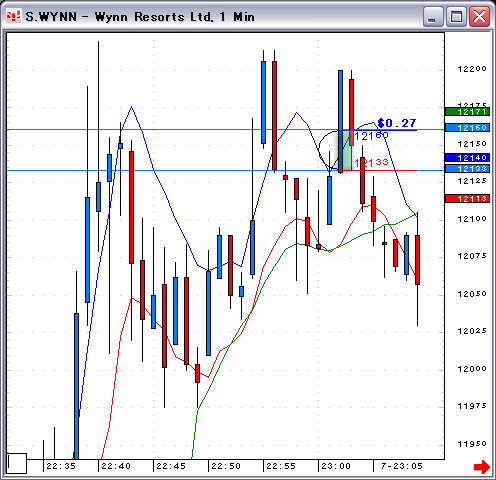
Task: Click the 23:00 time axis label
Action: [x=336, y=466]
